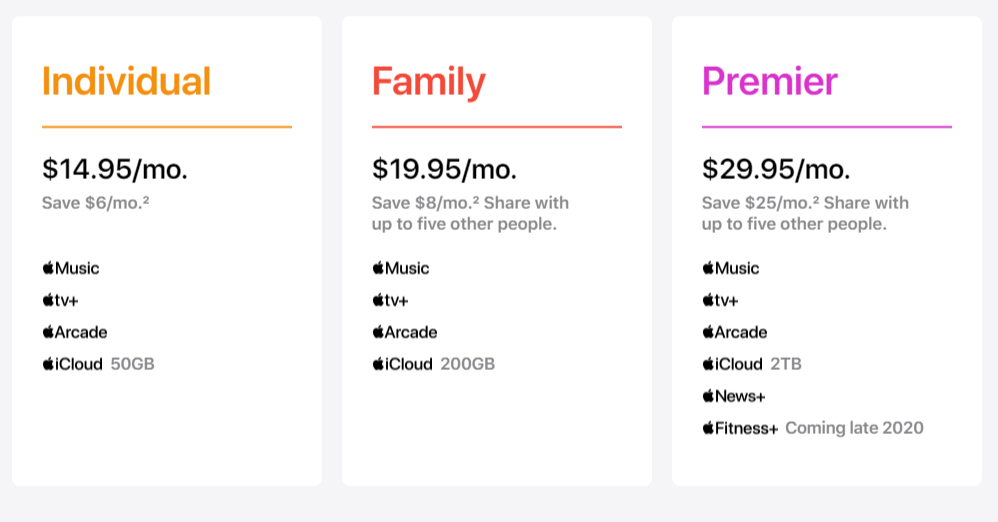Viewport: 998px width, 522px height.
Task: Click Apple Arcade logo in Individual plan
Action: pos(75,332)
